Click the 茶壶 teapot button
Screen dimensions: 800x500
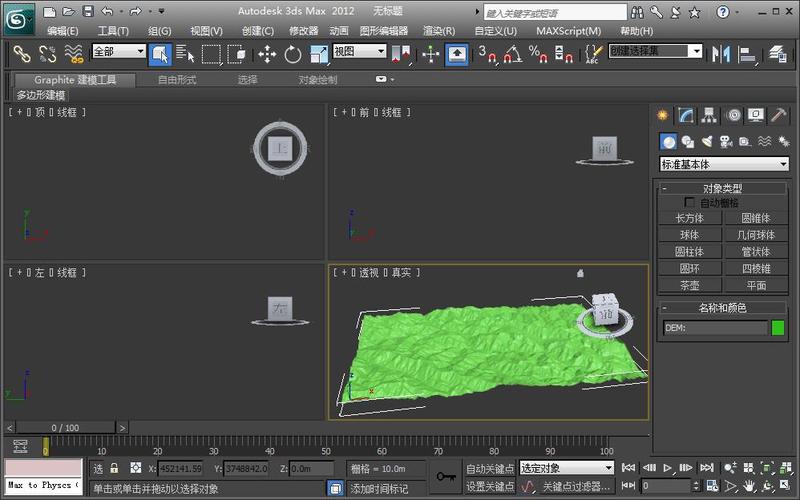tap(690, 286)
